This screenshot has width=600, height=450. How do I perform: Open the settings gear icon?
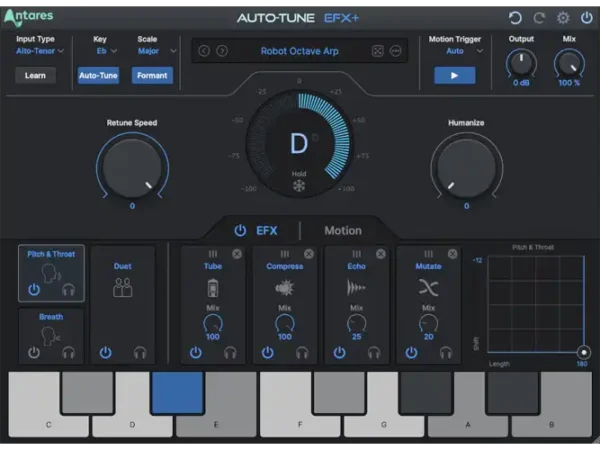[x=563, y=18]
